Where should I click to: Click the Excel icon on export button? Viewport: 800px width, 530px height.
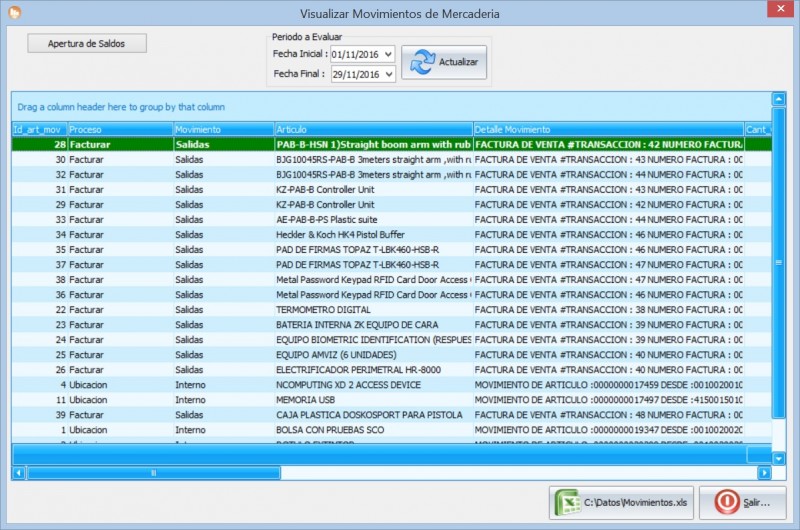pyautogui.click(x=567, y=502)
